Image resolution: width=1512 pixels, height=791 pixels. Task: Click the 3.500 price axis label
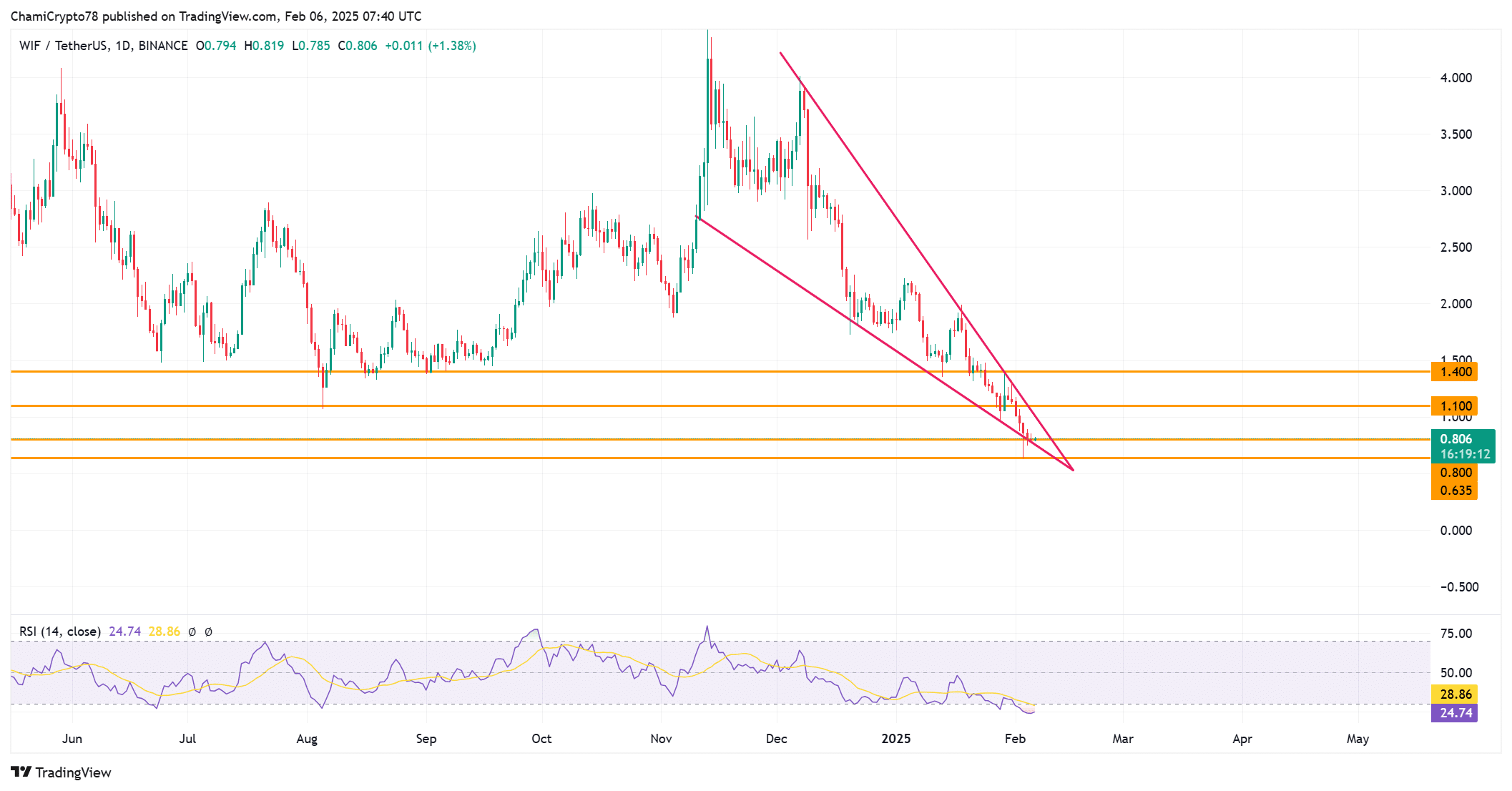[x=1456, y=134]
